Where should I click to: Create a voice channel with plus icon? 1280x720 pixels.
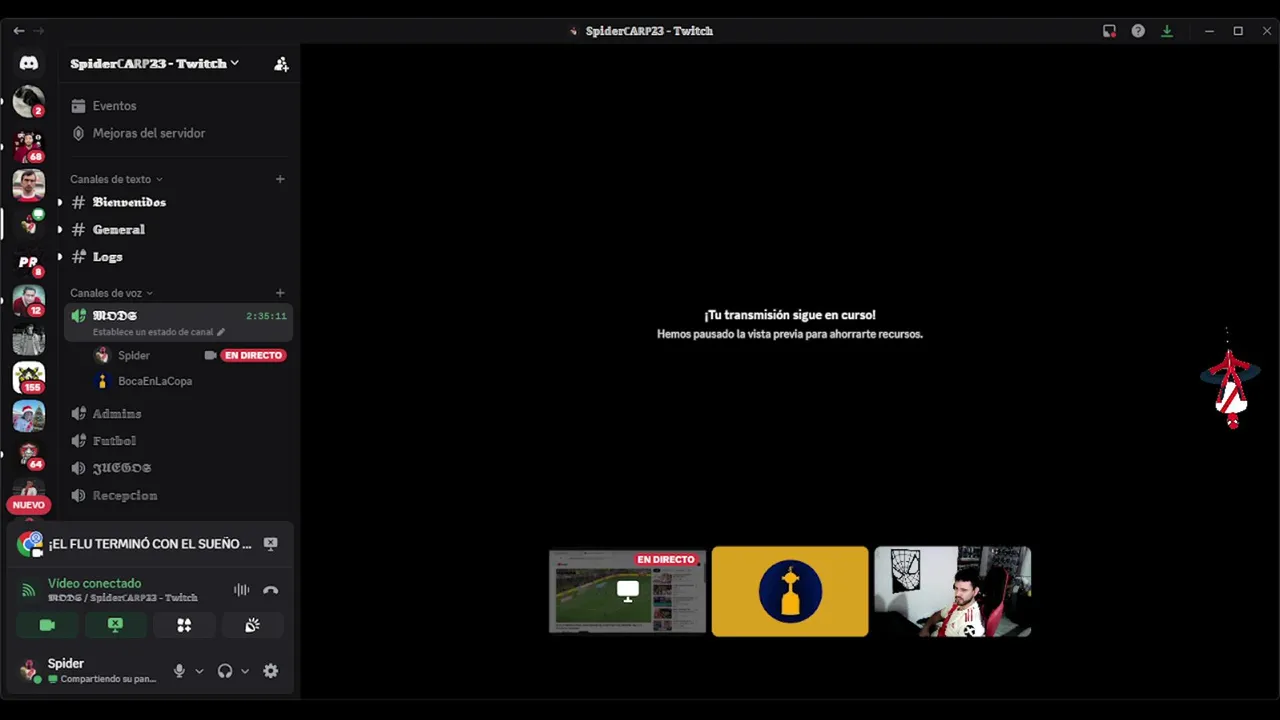tap(280, 293)
